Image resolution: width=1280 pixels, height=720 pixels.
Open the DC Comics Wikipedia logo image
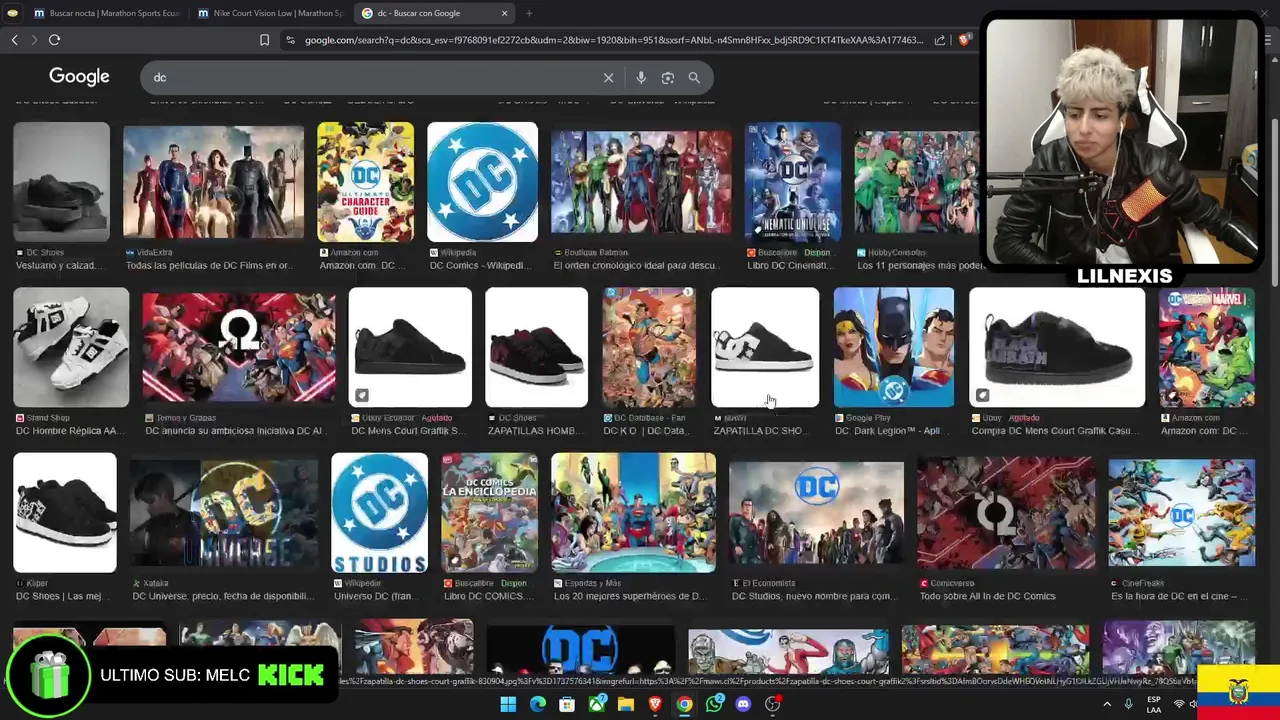point(482,182)
